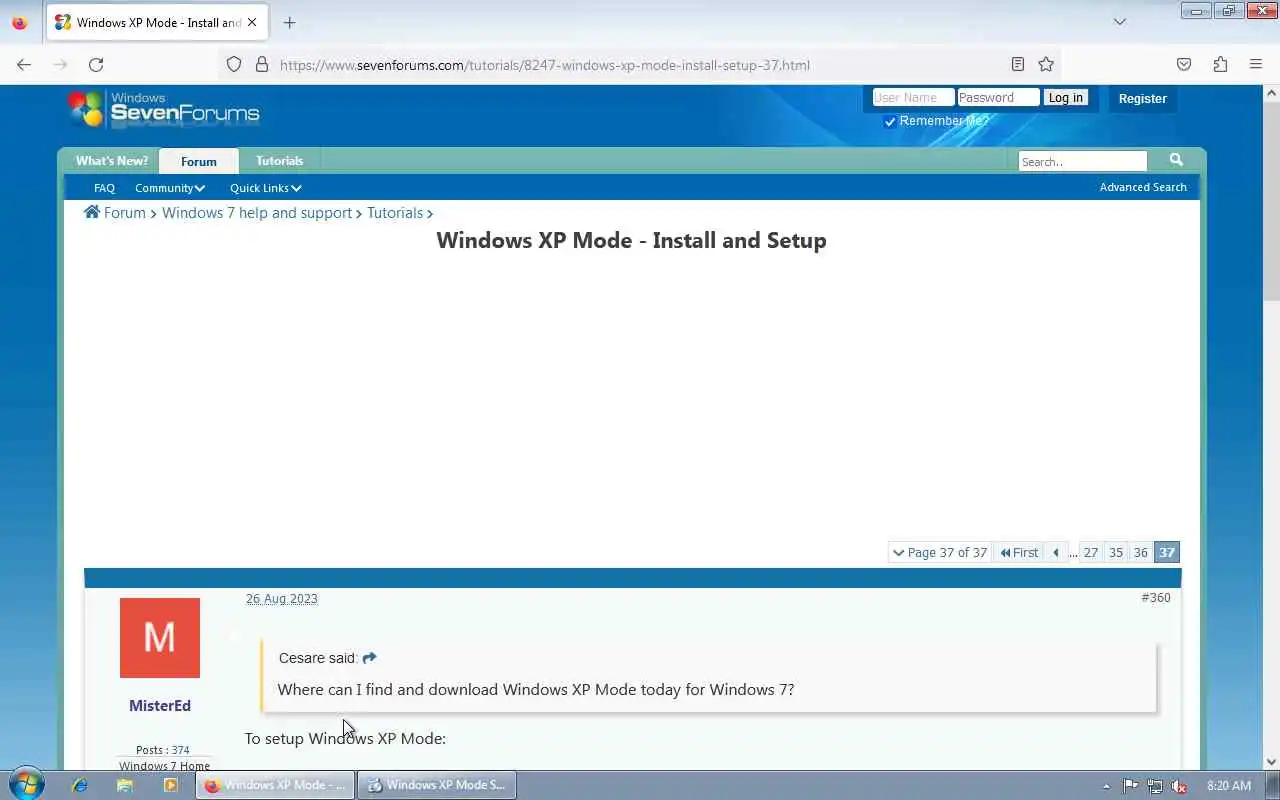Image resolution: width=1280 pixels, height=800 pixels.
Task: Expand the Community dropdown menu
Action: click(170, 188)
